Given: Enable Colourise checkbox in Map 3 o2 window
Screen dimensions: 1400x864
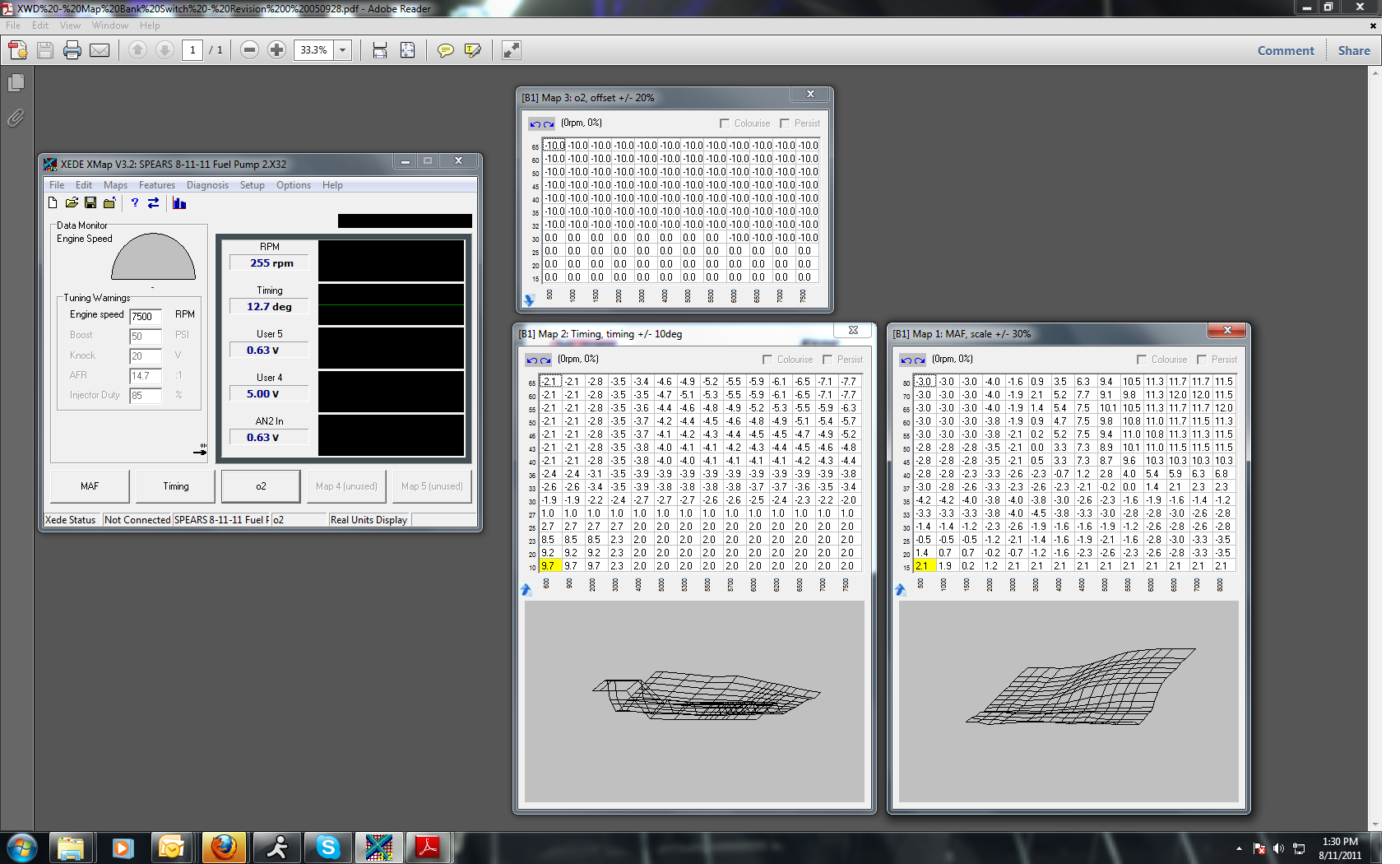Looking at the screenshot, I should [725, 123].
